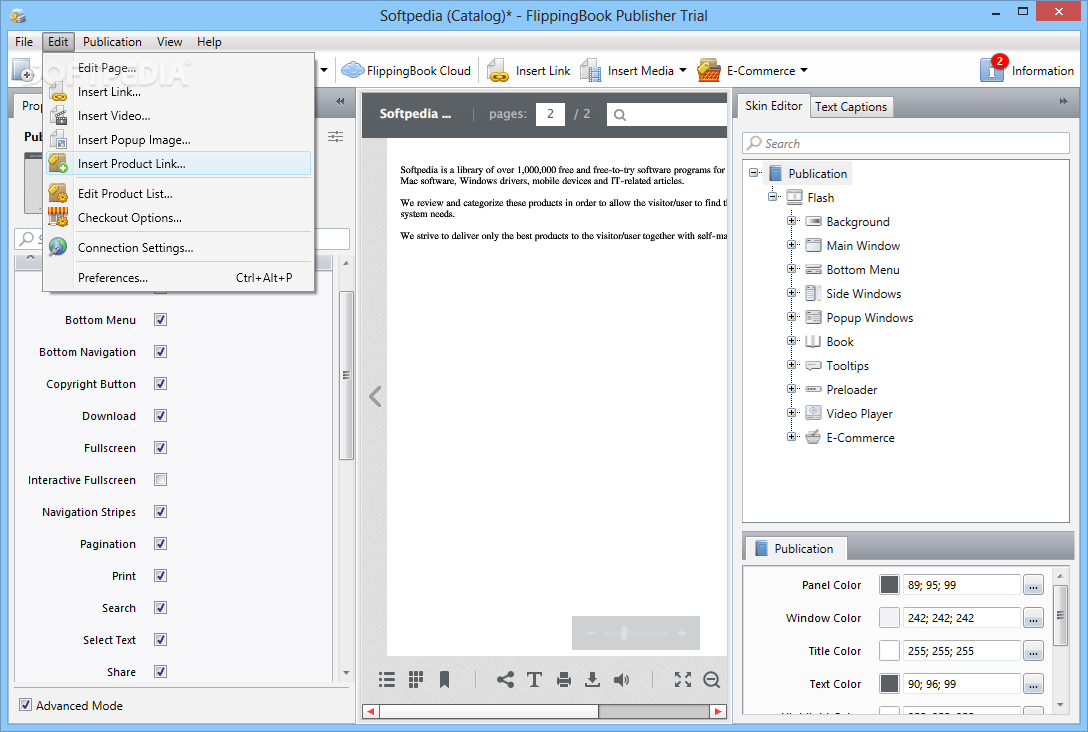Click the Text Color swatch

coord(890,683)
